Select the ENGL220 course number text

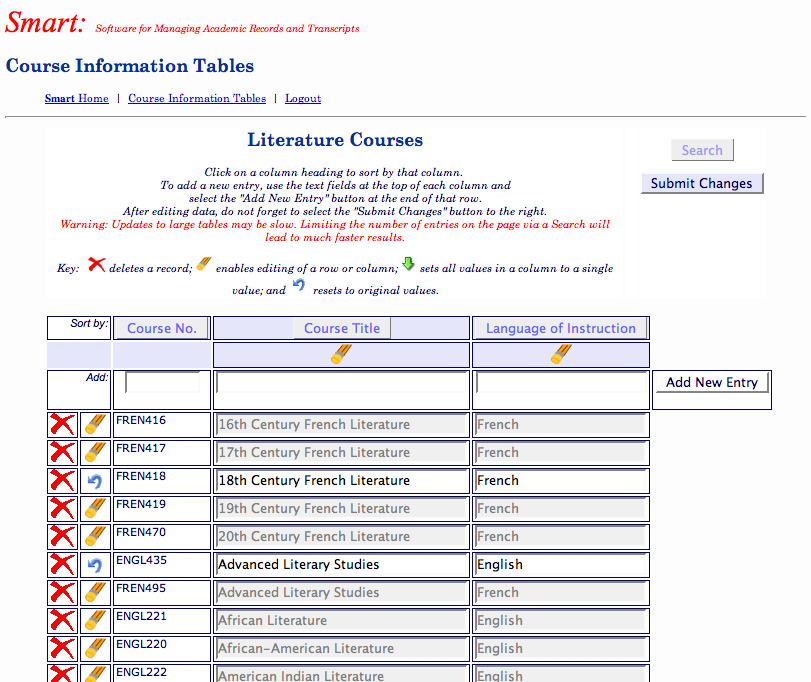(x=141, y=644)
